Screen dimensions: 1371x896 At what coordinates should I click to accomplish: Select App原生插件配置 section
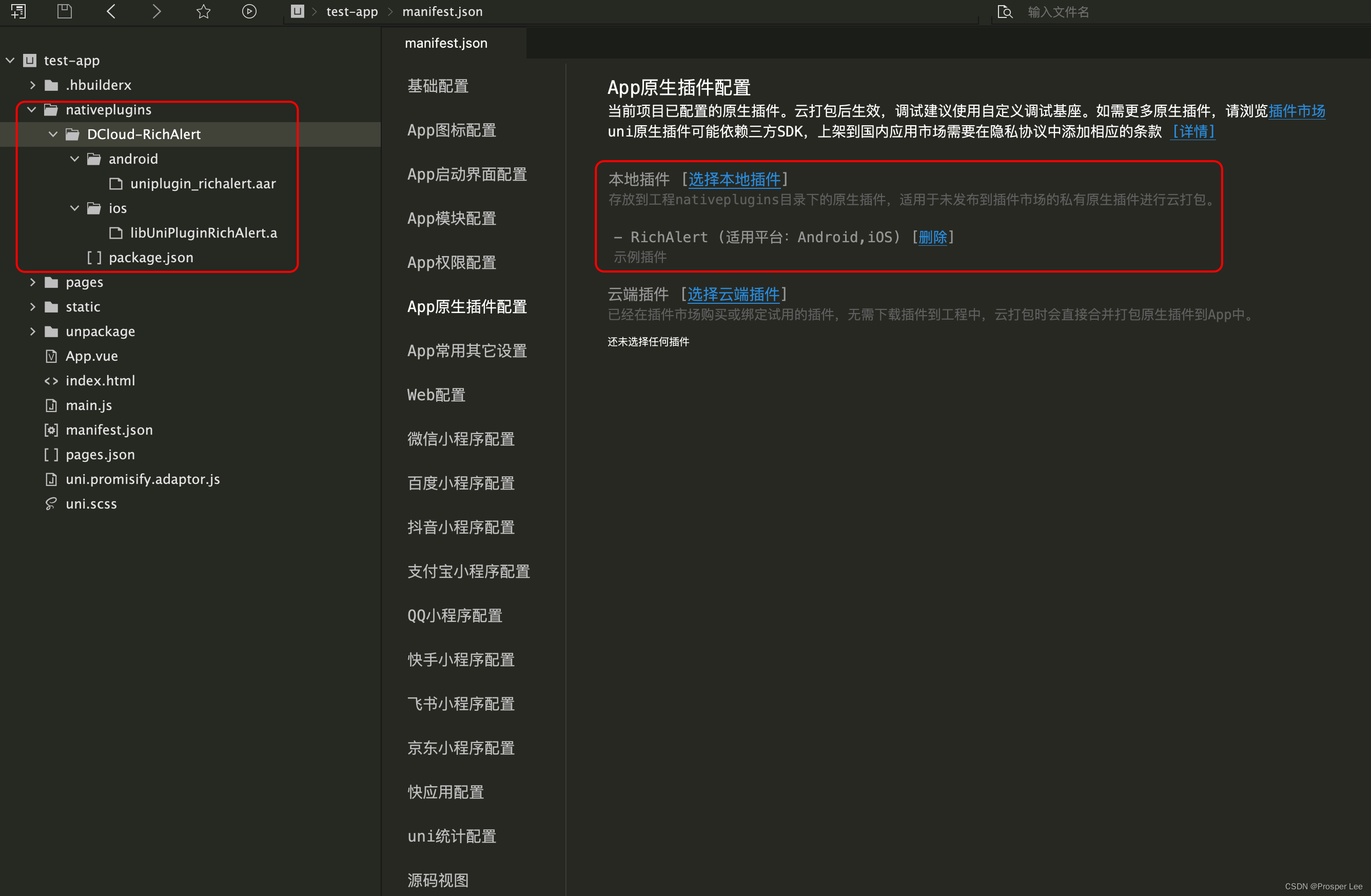[467, 306]
